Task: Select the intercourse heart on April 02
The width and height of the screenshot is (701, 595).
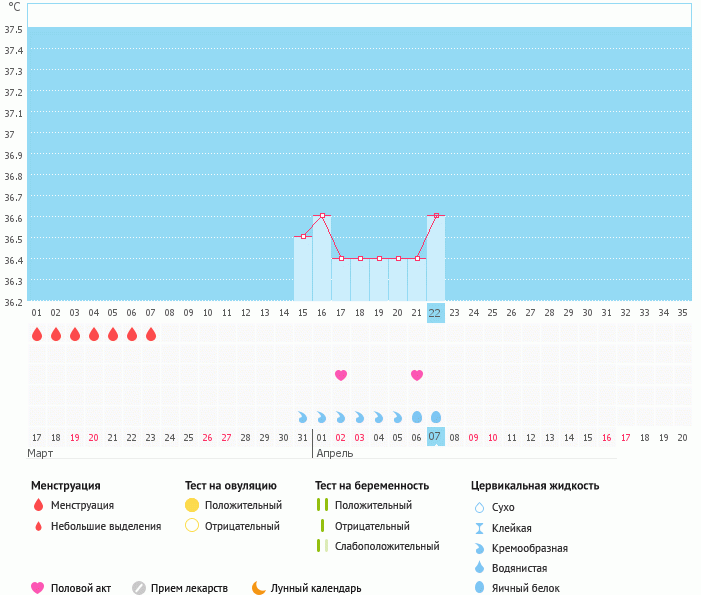Action: (x=341, y=376)
